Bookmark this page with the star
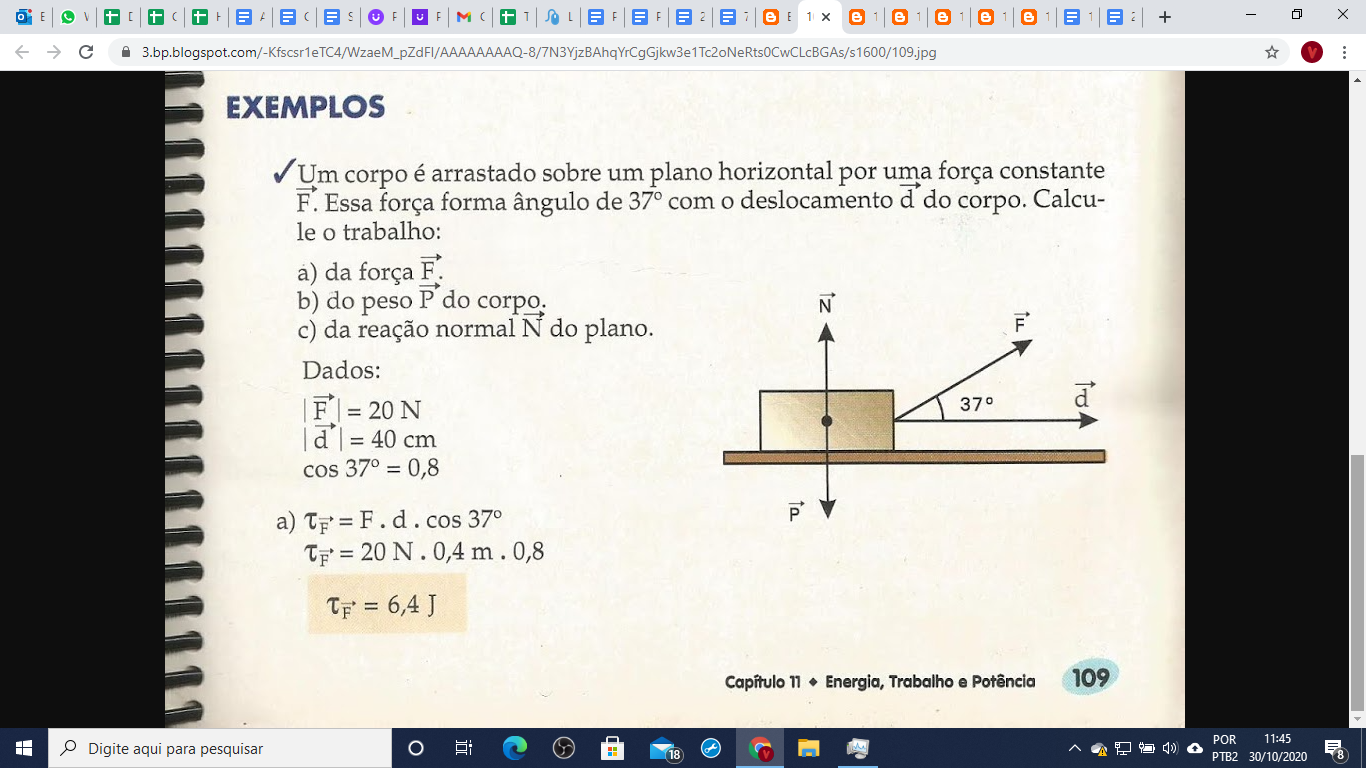This screenshot has height=768, width=1366. [1272, 52]
